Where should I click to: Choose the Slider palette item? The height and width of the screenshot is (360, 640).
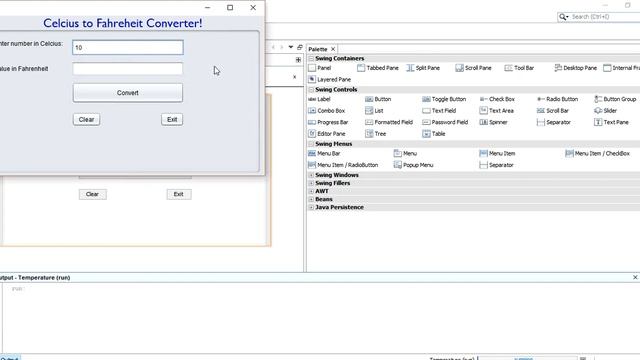click(x=606, y=111)
